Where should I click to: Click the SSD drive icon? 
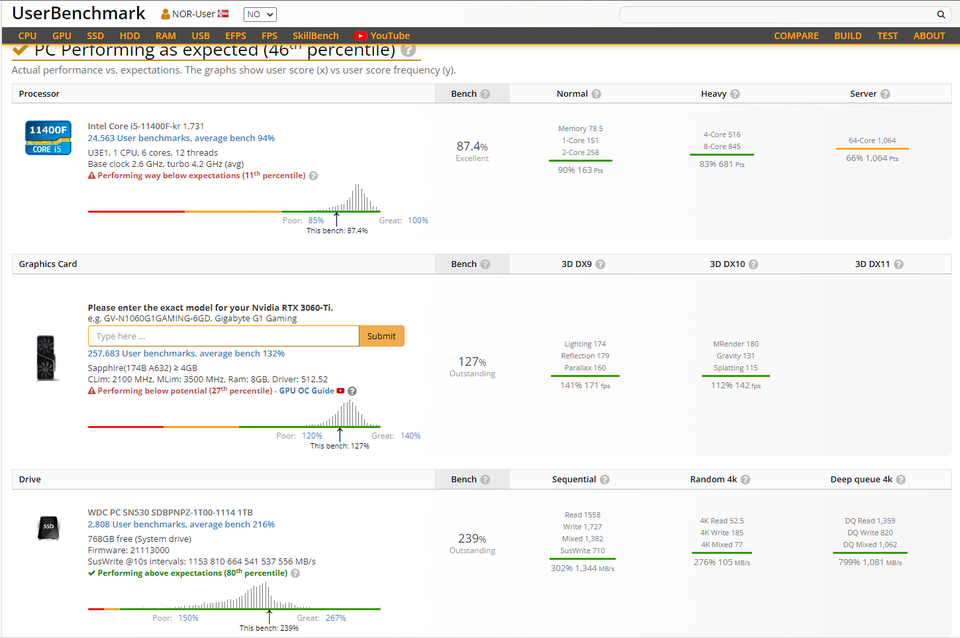pos(48,528)
